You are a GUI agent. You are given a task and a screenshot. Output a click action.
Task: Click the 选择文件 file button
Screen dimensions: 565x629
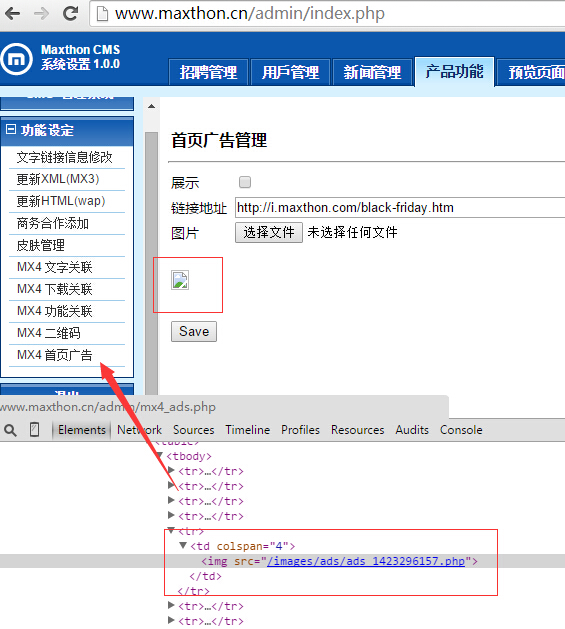point(269,232)
